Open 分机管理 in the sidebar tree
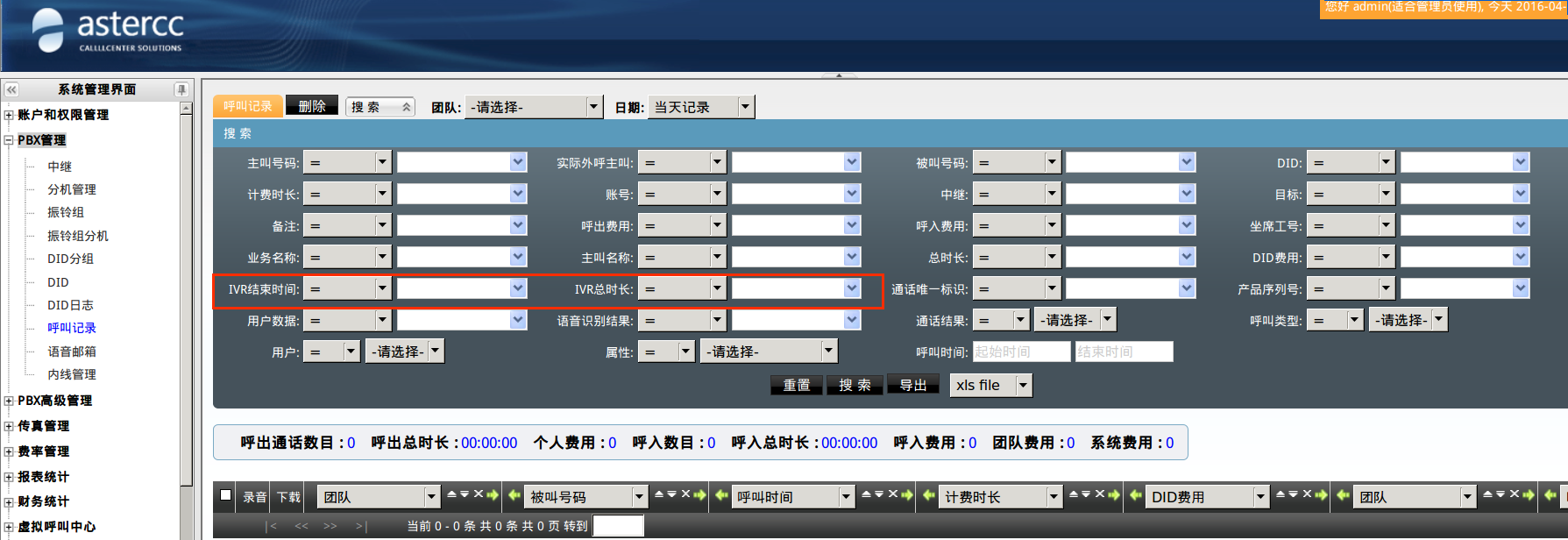 (x=72, y=189)
